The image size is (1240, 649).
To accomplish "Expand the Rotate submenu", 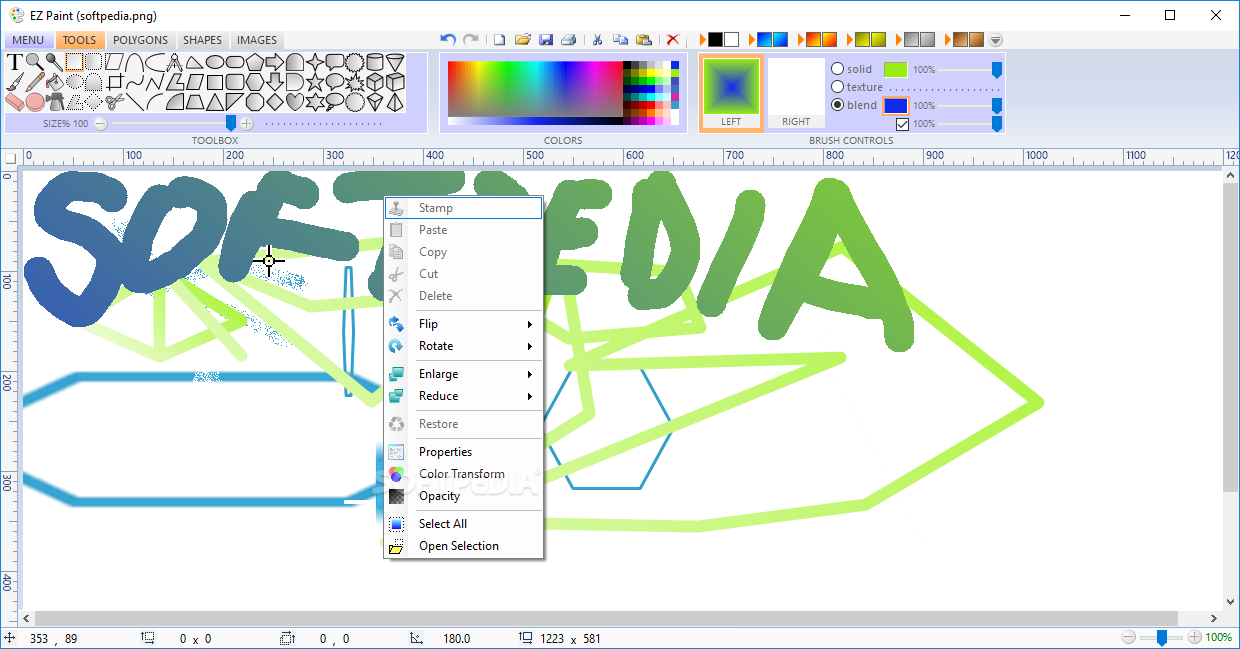I will [464, 346].
